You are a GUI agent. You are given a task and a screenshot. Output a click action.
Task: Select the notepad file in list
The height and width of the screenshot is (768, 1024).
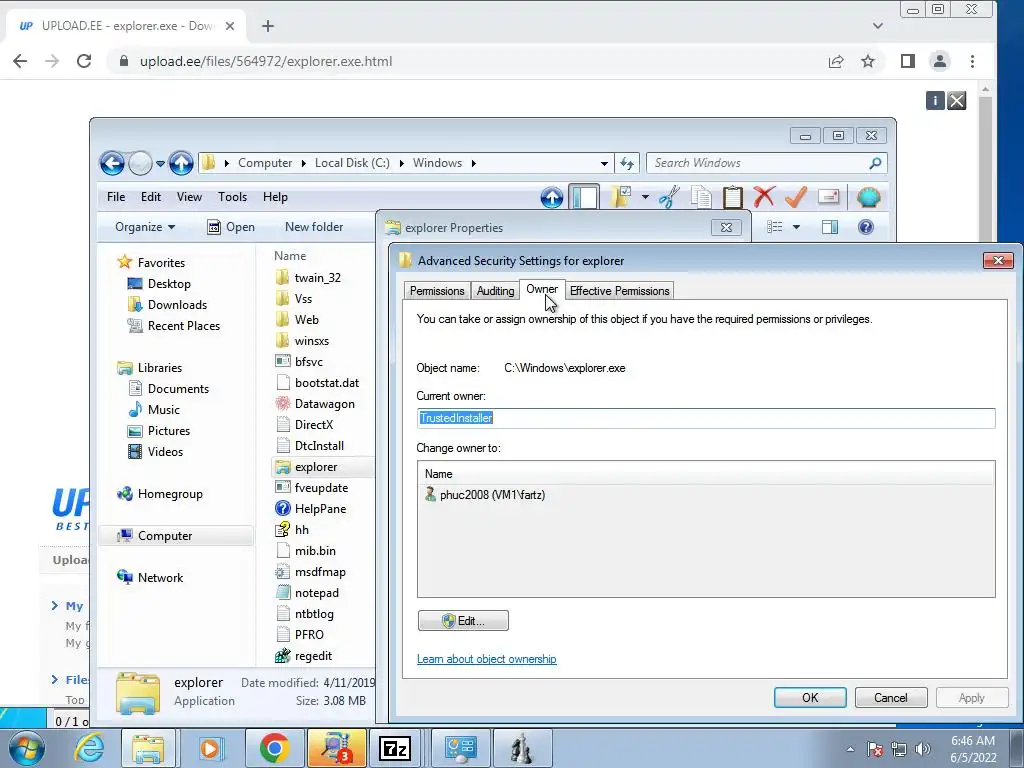[307, 593]
